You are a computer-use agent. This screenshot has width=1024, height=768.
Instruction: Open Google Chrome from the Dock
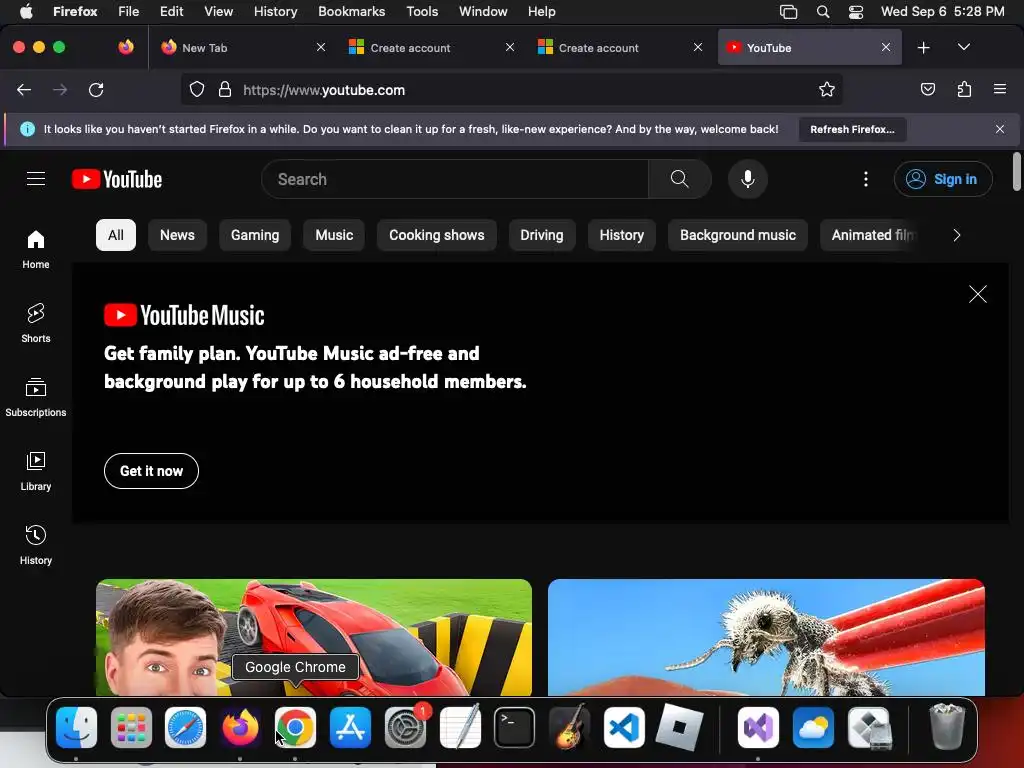(295, 728)
